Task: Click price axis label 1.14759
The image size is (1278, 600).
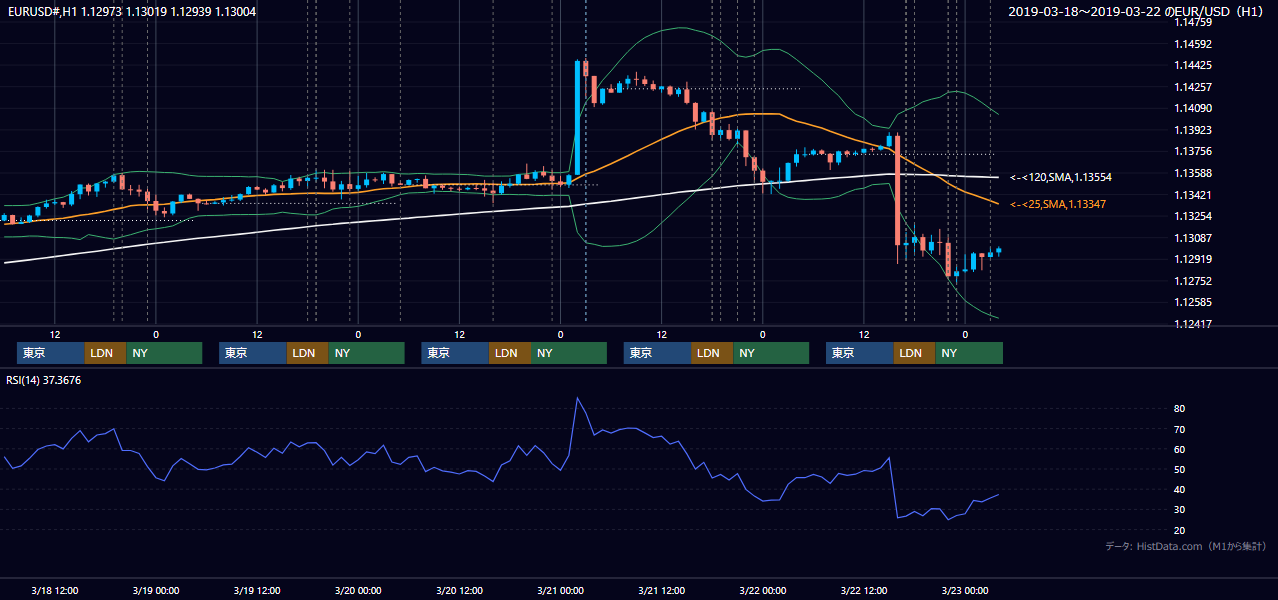Action: [1192, 22]
